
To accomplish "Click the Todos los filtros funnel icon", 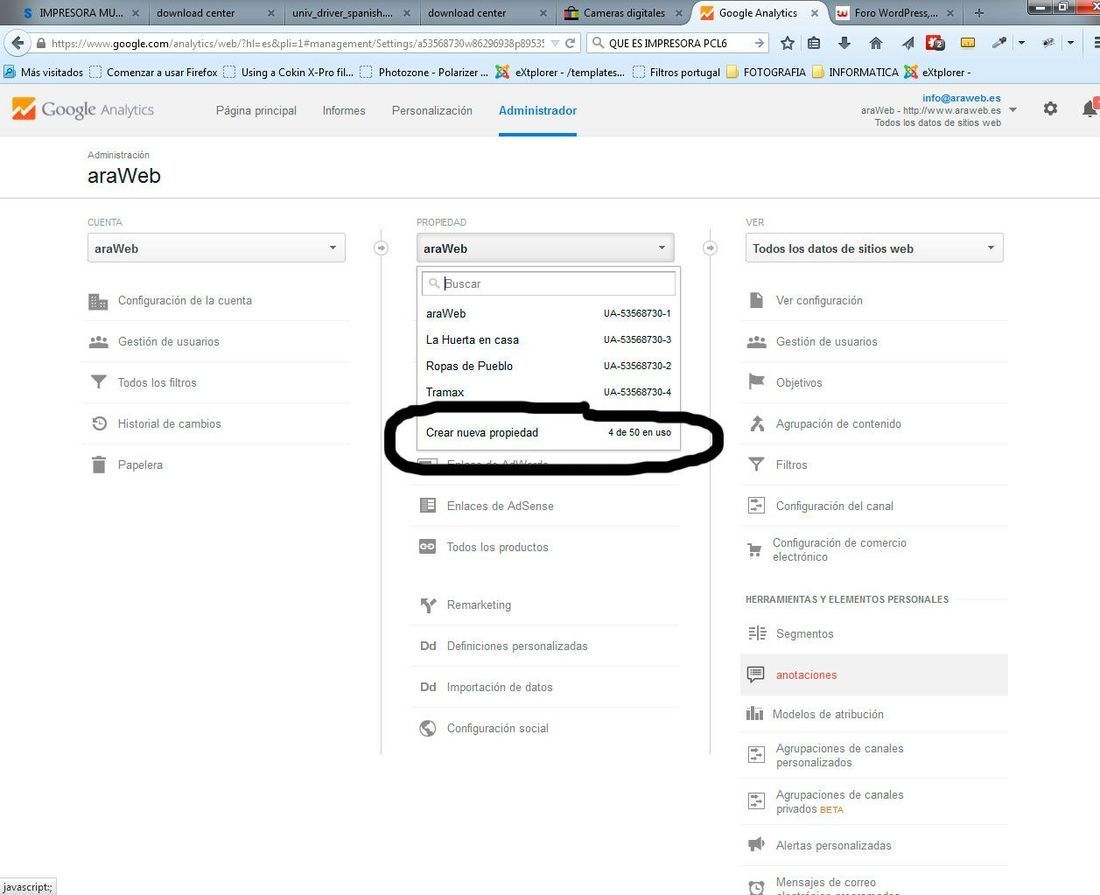I will [99, 382].
